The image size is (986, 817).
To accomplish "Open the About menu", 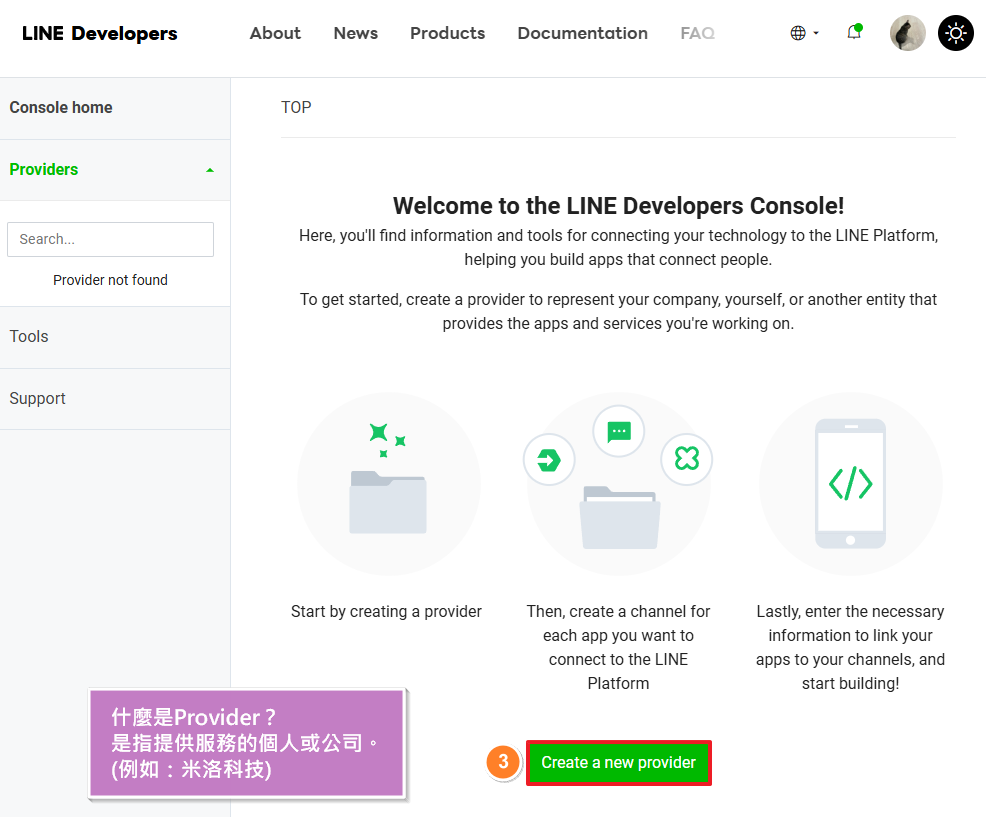I will (275, 33).
